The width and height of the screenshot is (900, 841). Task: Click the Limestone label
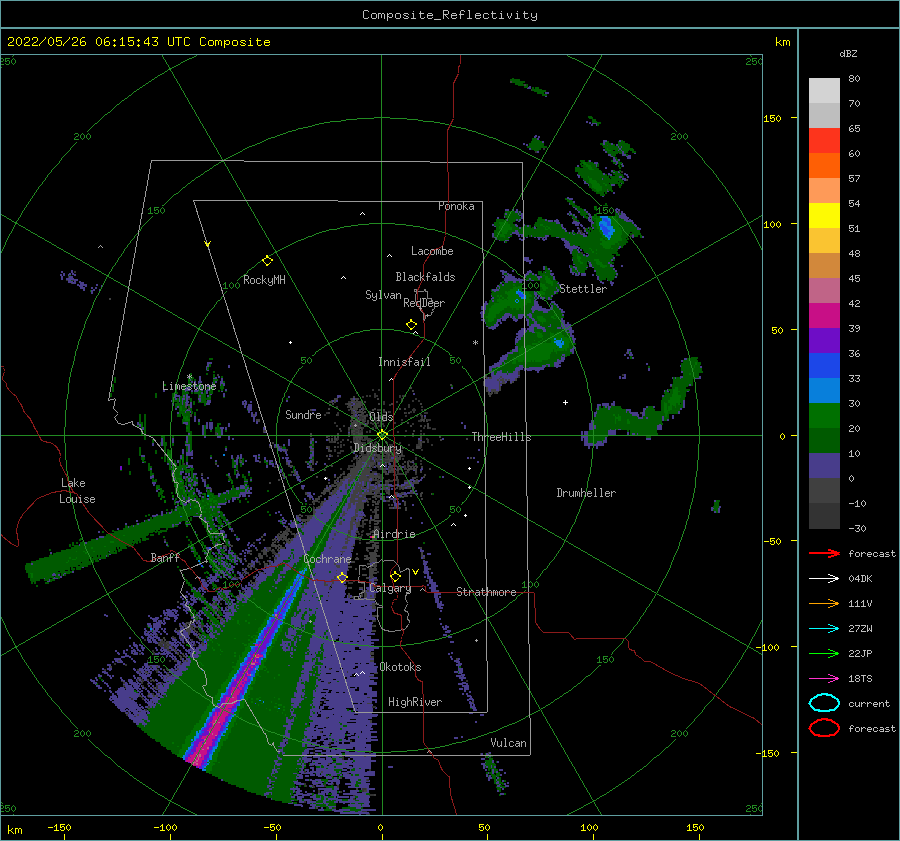tap(189, 386)
